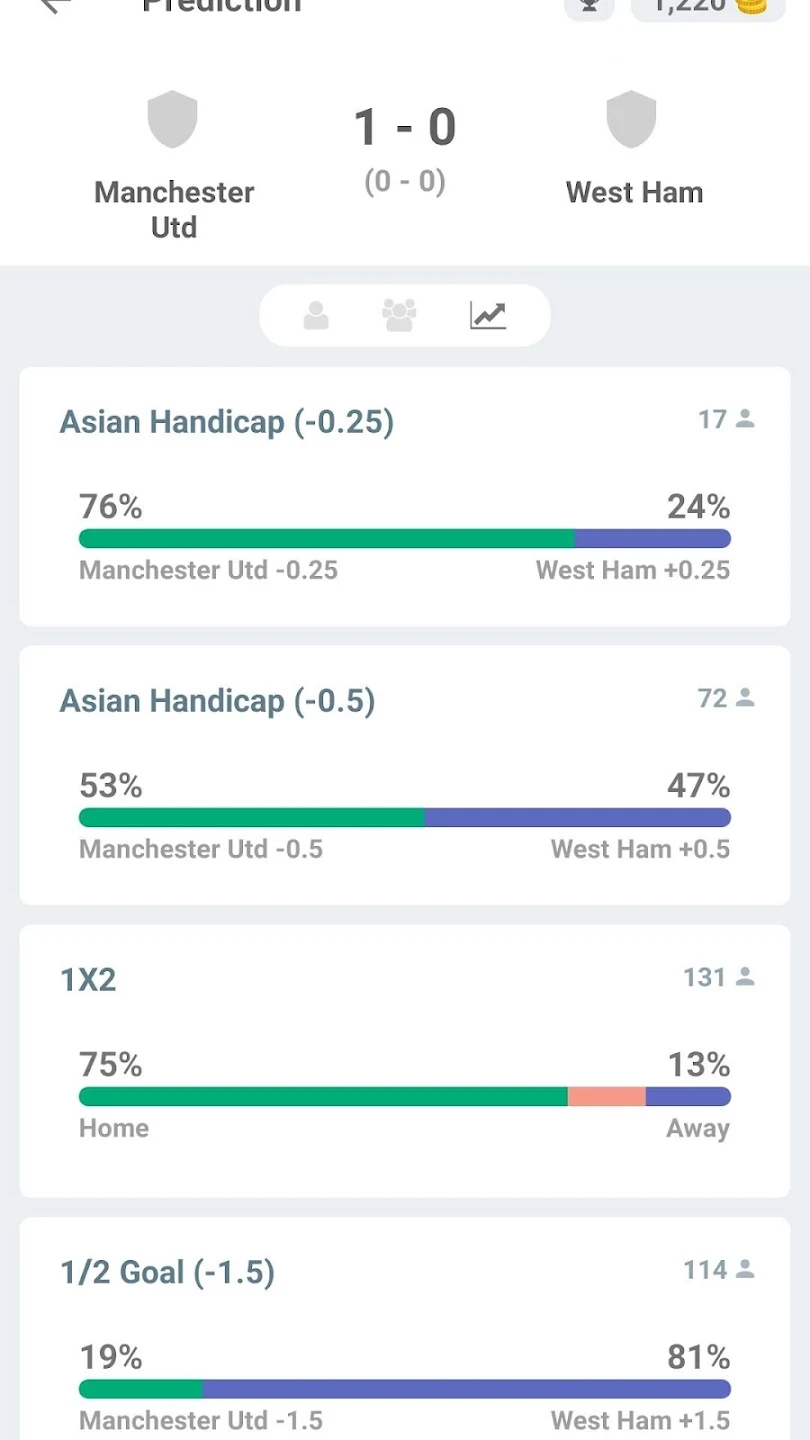Image resolution: width=810 pixels, height=1440 pixels.
Task: Tap the 72 voters person icon
Action: [745, 698]
